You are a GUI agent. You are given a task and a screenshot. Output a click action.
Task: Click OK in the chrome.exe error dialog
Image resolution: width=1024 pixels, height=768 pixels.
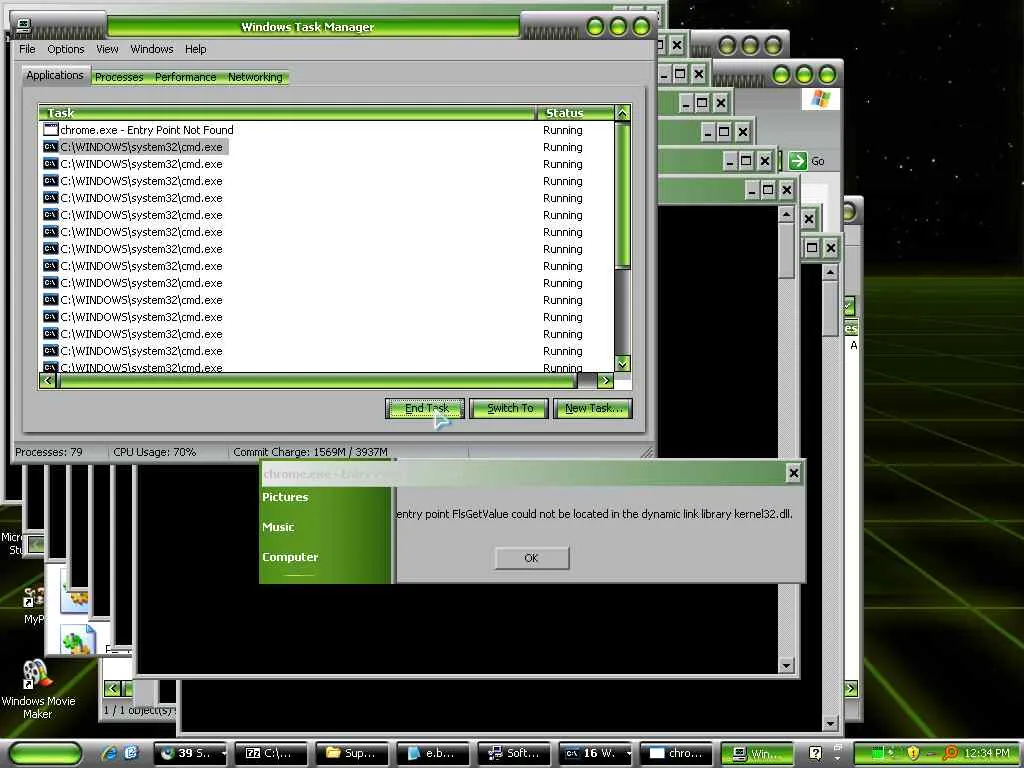click(532, 558)
